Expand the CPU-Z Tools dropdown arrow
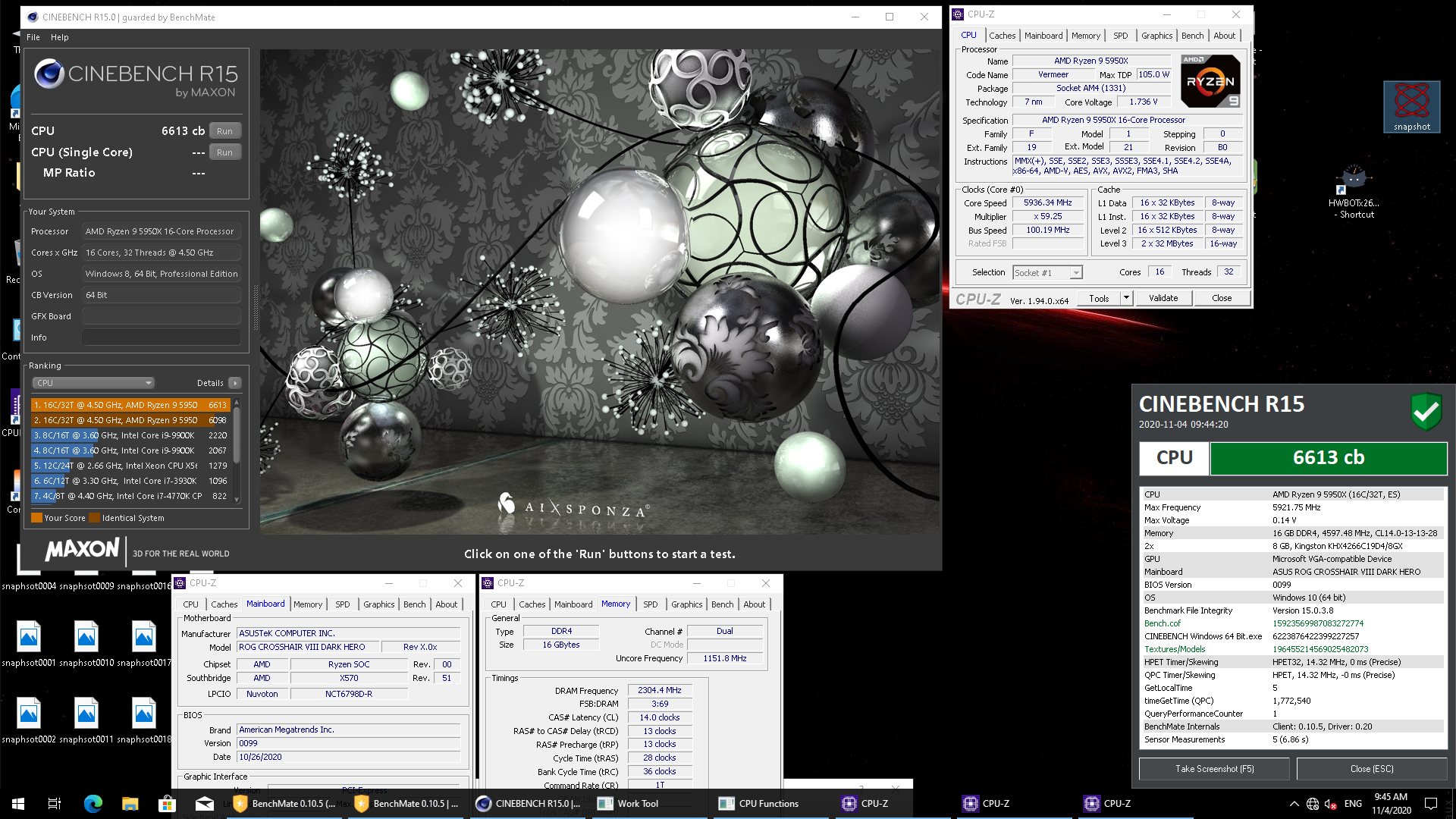The width and height of the screenshot is (1456, 819). [1126, 298]
